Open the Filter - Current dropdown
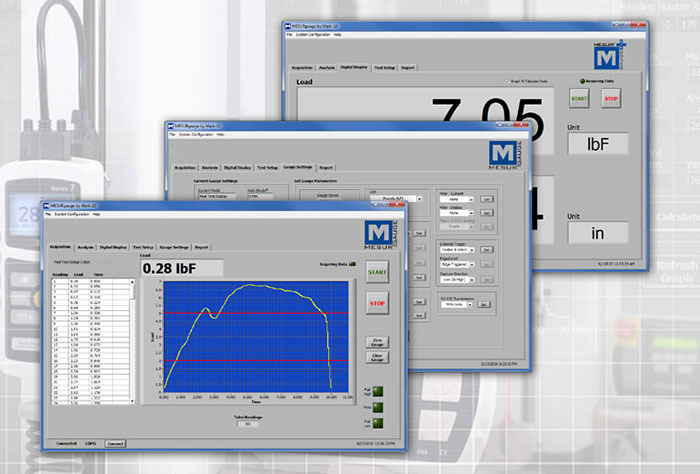700x474 pixels. point(457,200)
